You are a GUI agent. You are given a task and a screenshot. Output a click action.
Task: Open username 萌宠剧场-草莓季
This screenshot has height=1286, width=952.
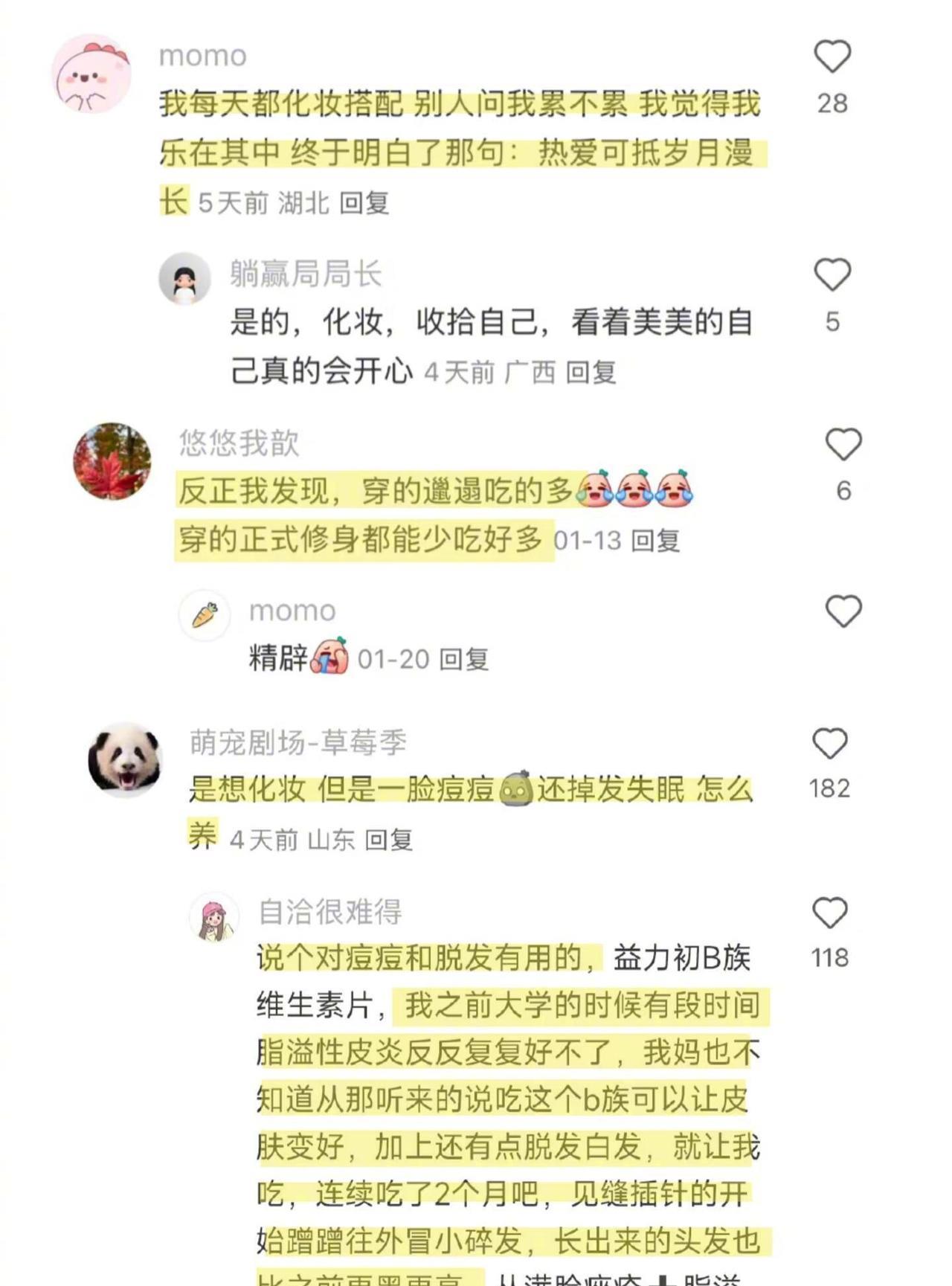pyautogui.click(x=298, y=742)
